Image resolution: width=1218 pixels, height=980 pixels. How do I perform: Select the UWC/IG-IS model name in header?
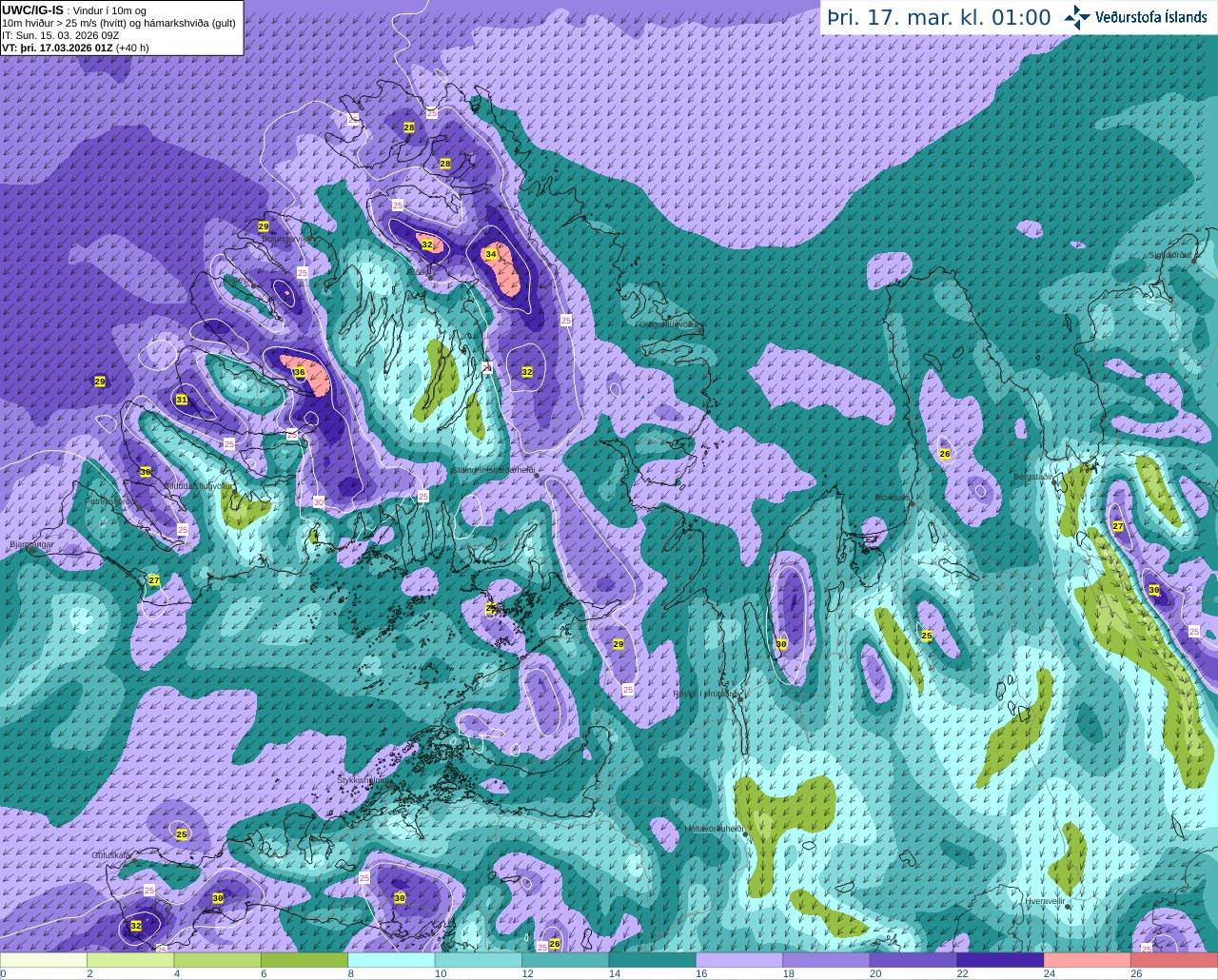coord(32,10)
